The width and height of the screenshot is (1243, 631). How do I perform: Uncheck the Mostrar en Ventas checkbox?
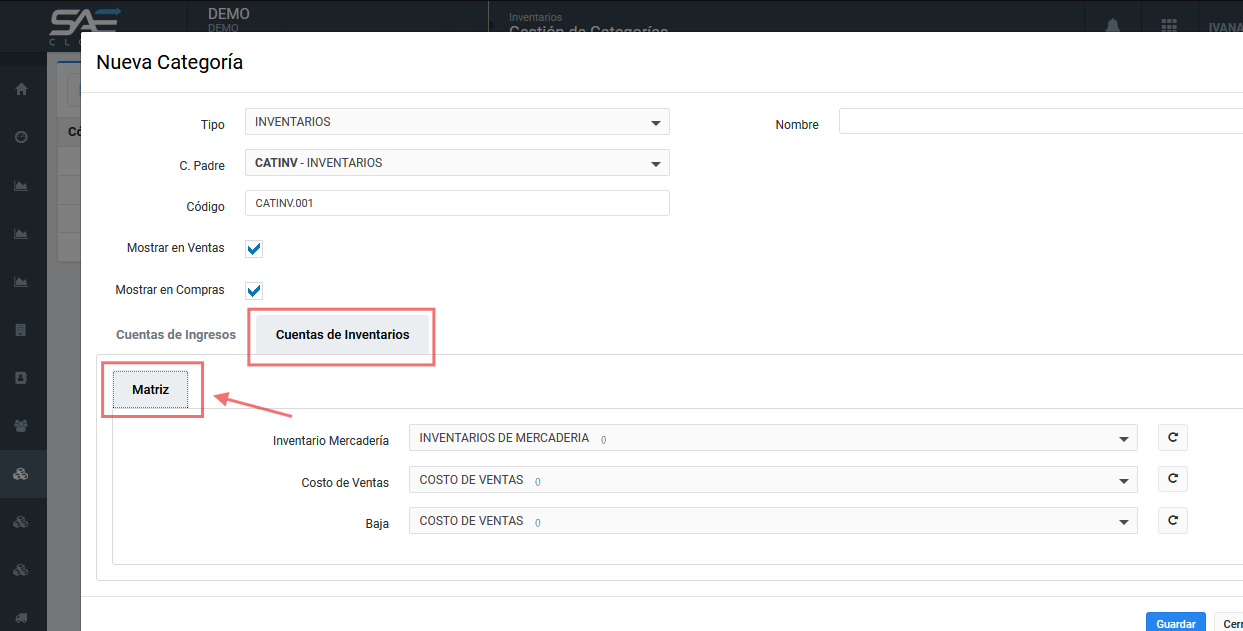[254, 249]
